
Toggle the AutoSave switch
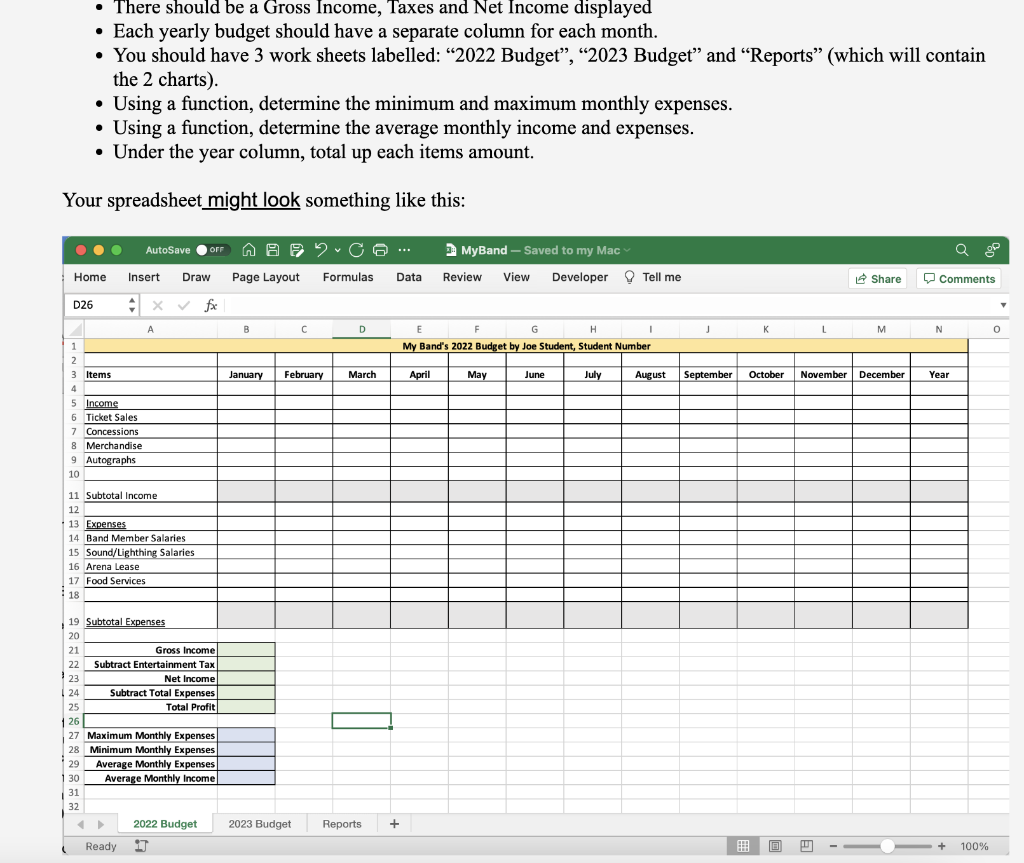pos(213,250)
